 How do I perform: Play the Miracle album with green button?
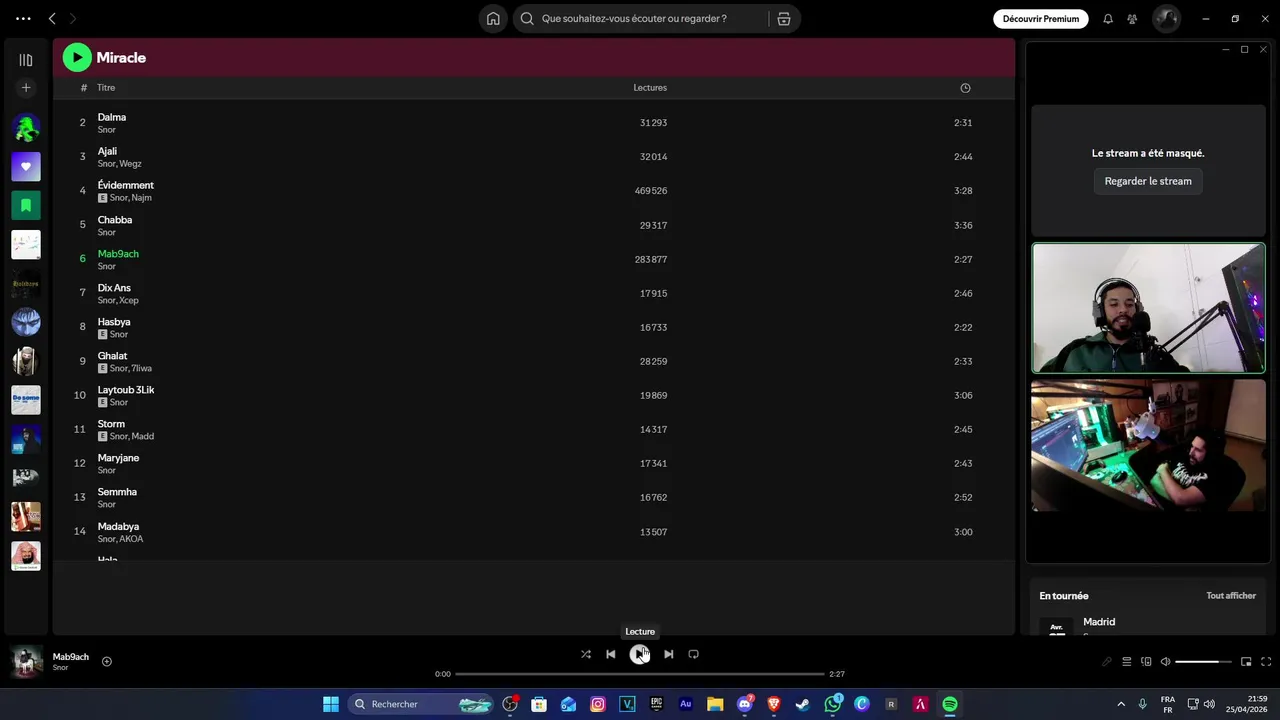77,58
